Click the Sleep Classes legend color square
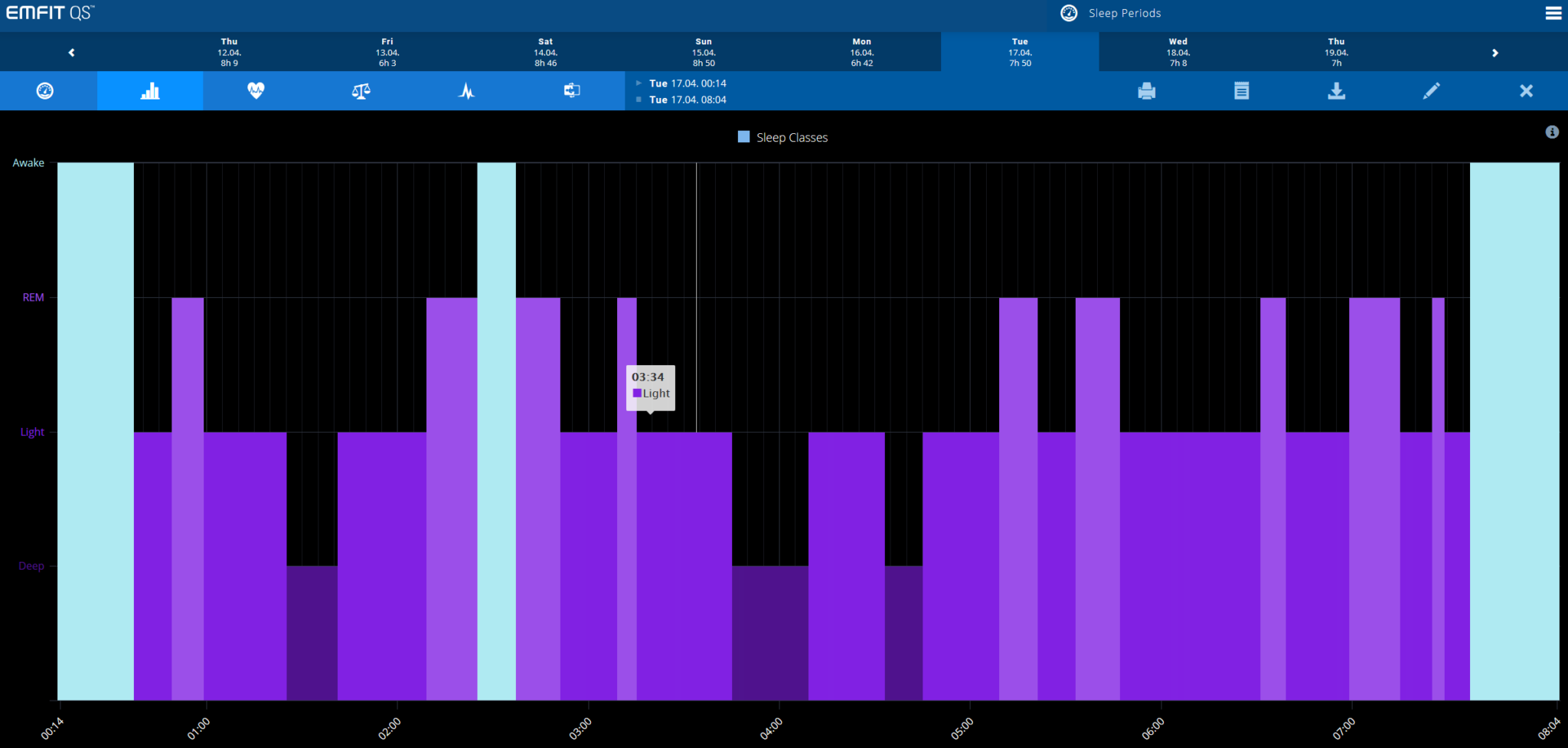This screenshot has height=748, width=1568. [743, 137]
